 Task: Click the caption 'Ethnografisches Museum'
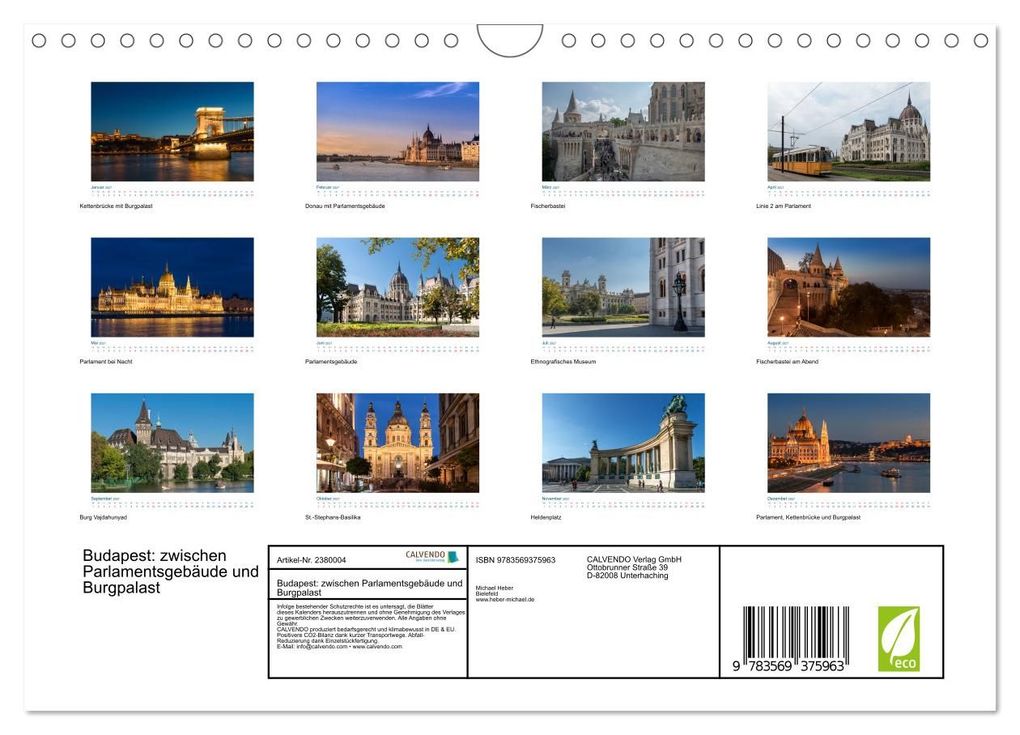click(x=563, y=362)
